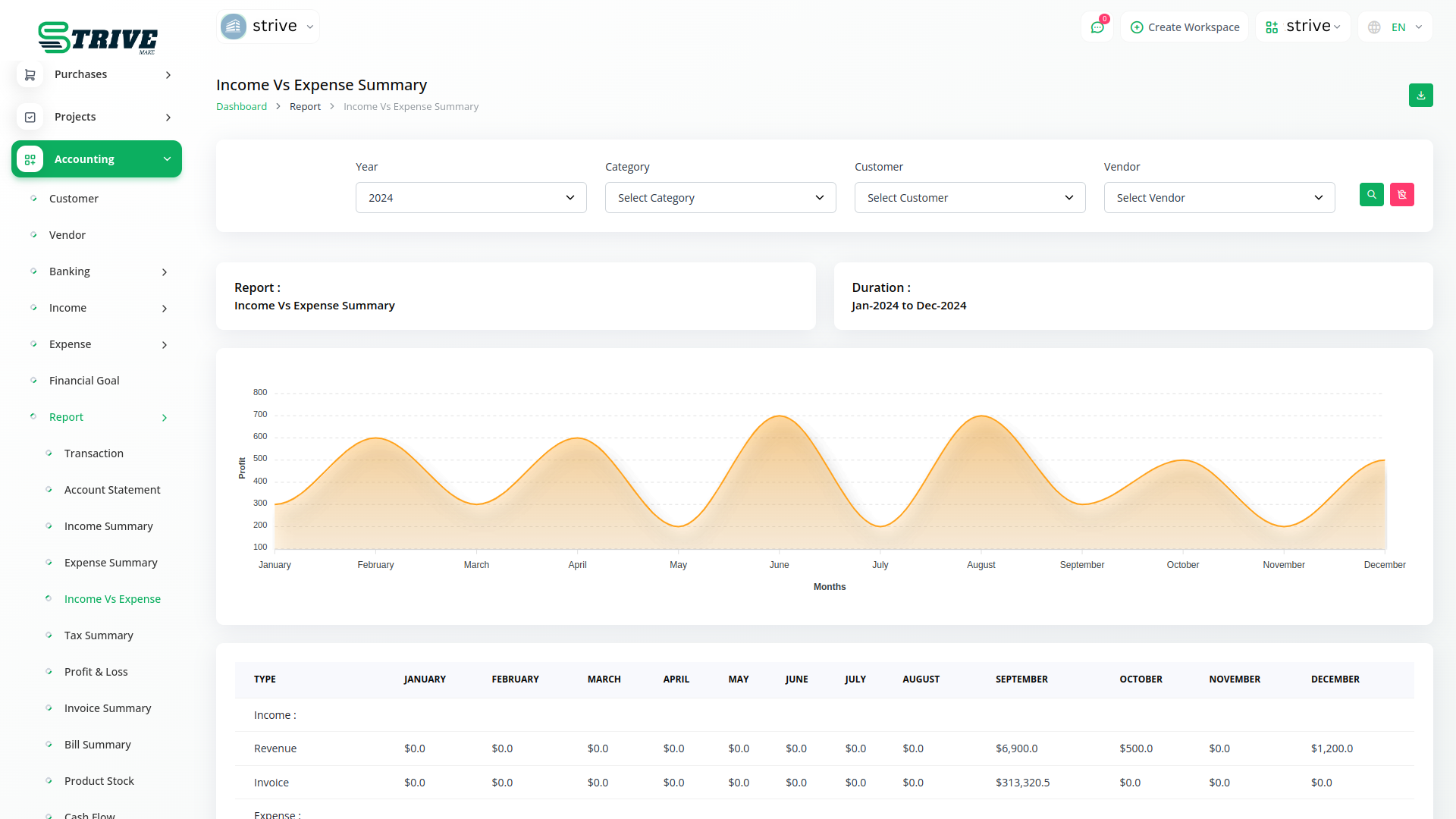1456x819 pixels.
Task: Open the Select Category dropdown
Action: 720,197
